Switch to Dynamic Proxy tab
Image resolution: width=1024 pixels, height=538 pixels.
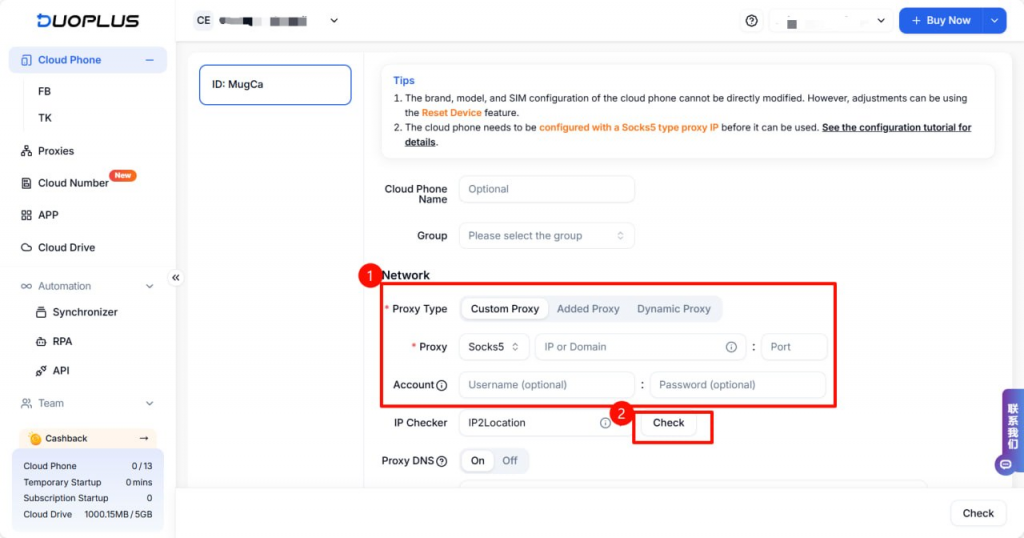pos(673,309)
